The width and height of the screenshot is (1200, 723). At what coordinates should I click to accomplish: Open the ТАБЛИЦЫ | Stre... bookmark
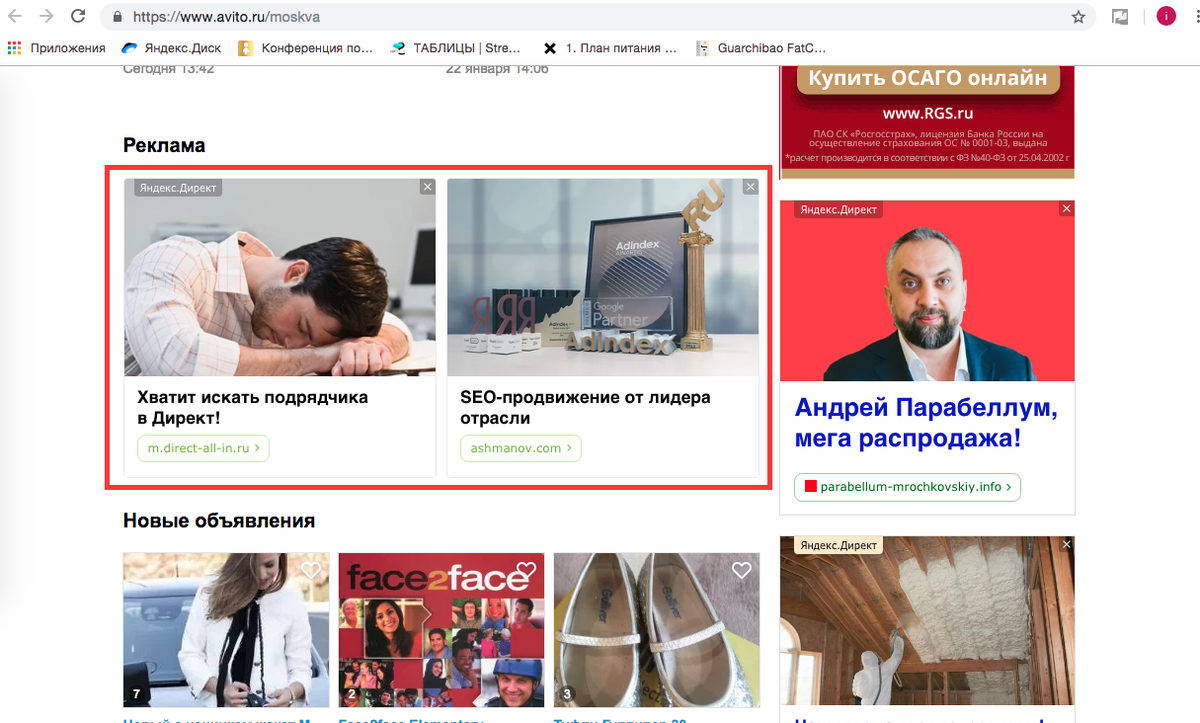(x=456, y=47)
